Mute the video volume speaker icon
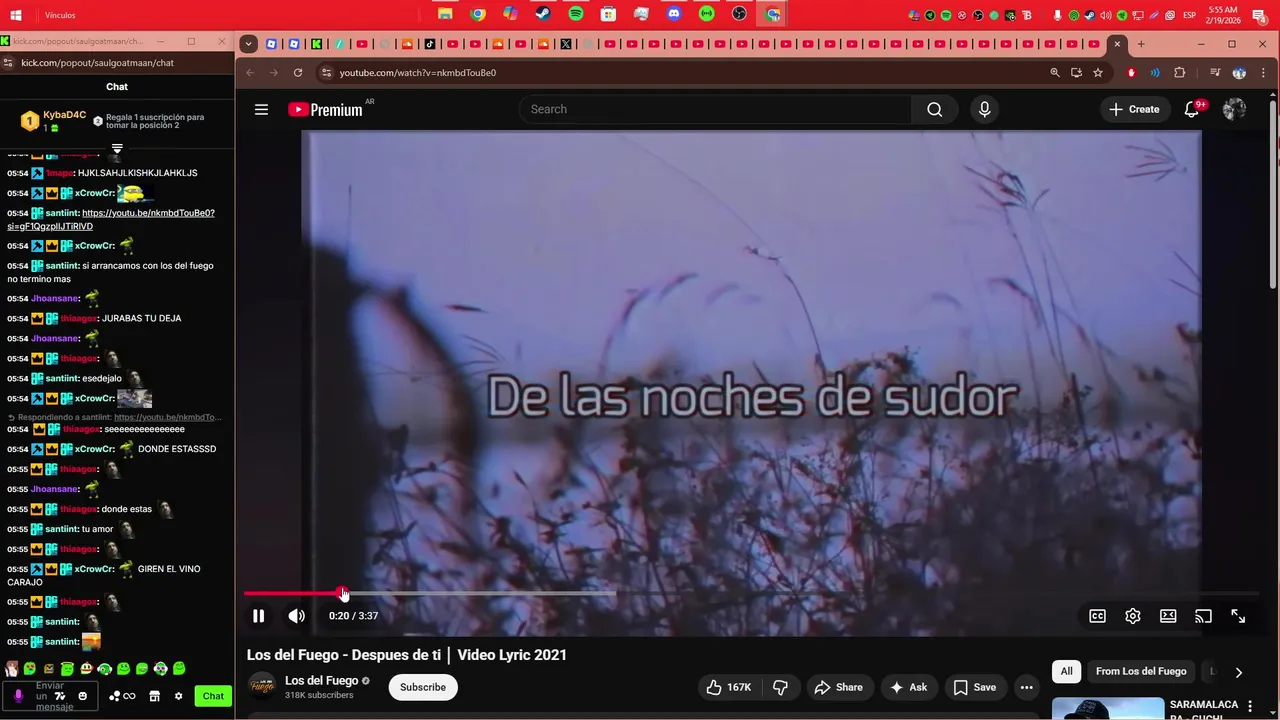The height and width of the screenshot is (720, 1280). click(296, 616)
